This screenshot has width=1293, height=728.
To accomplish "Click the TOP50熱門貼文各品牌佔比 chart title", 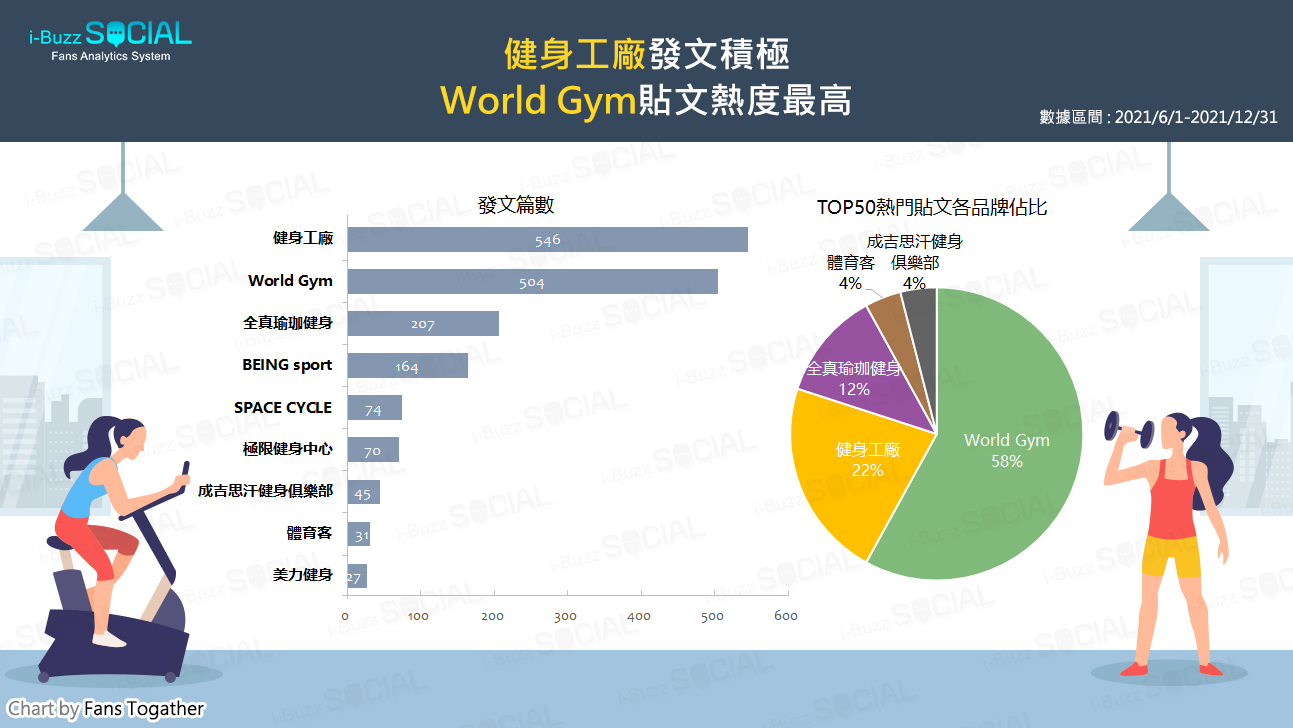I will pos(932,207).
